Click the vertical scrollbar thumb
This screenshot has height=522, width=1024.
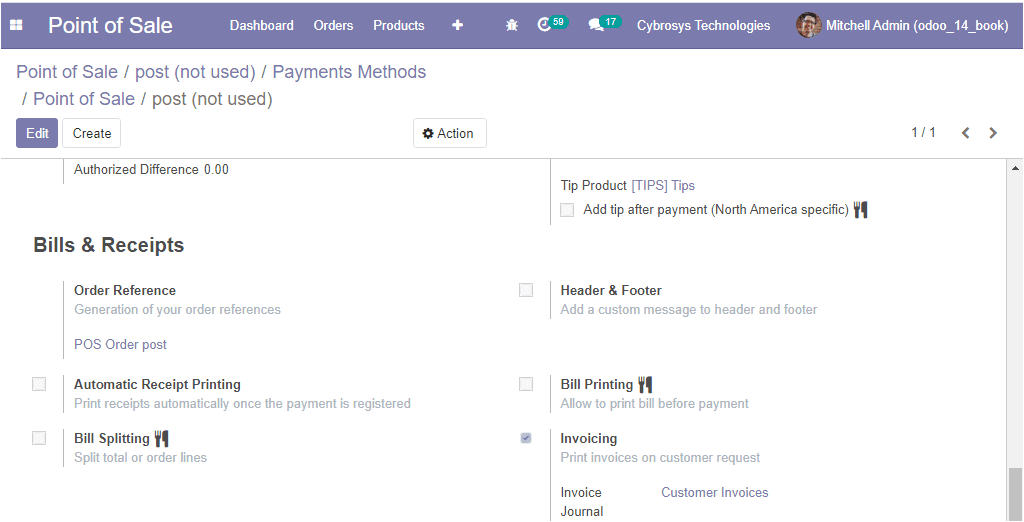tap(1016, 494)
